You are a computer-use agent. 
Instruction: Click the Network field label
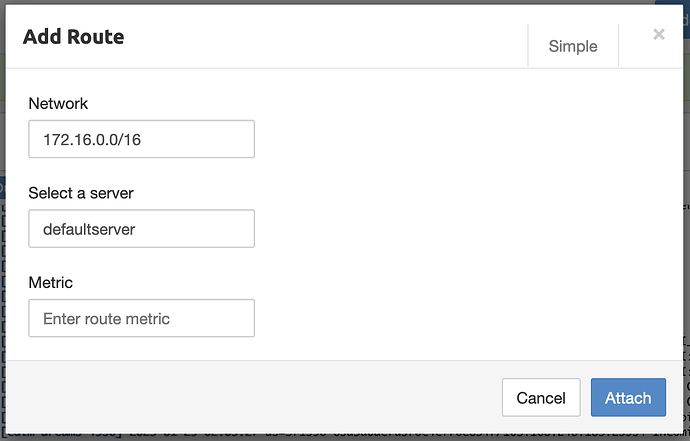(x=58, y=103)
